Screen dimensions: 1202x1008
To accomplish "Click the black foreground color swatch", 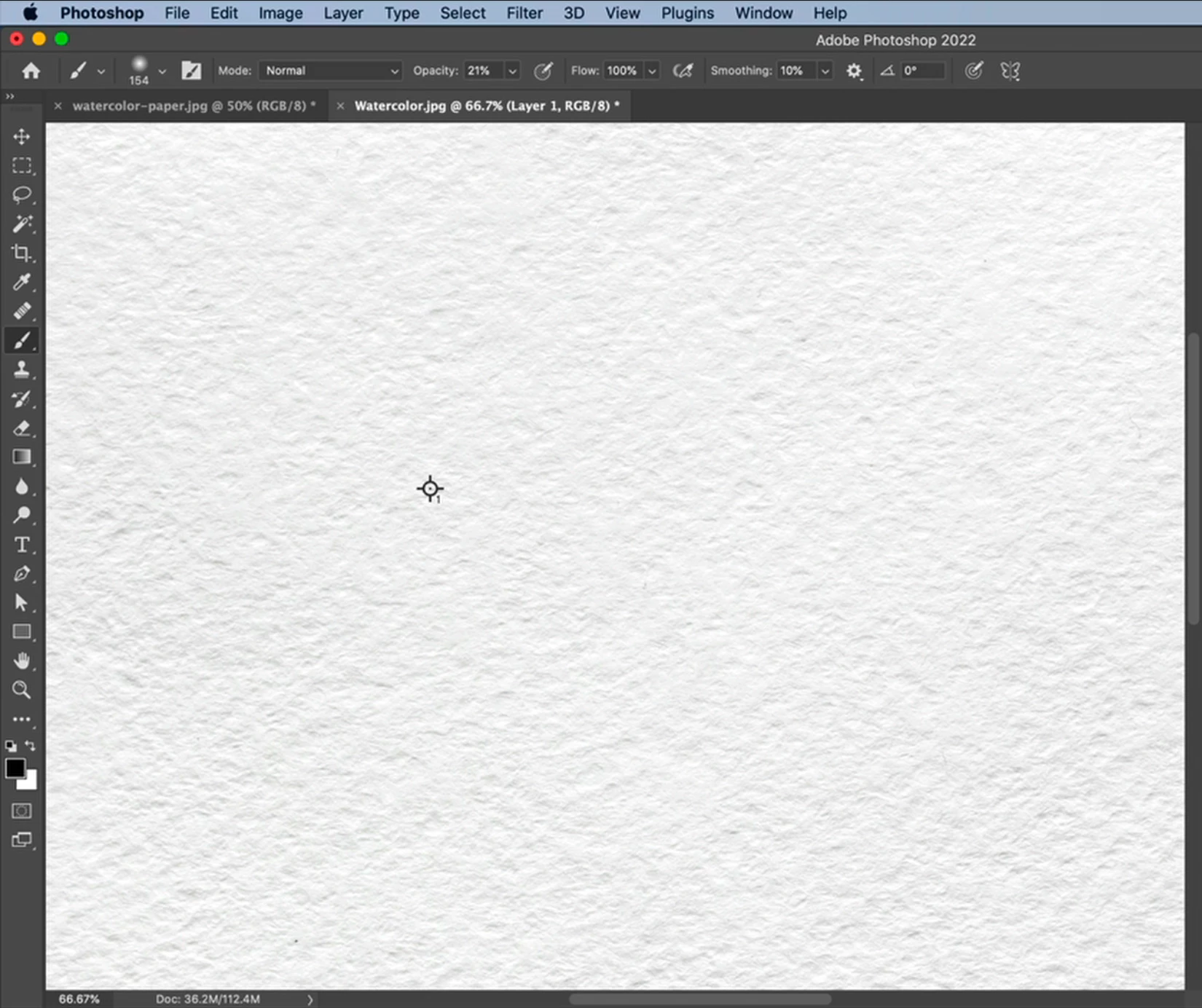I will click(x=15, y=768).
